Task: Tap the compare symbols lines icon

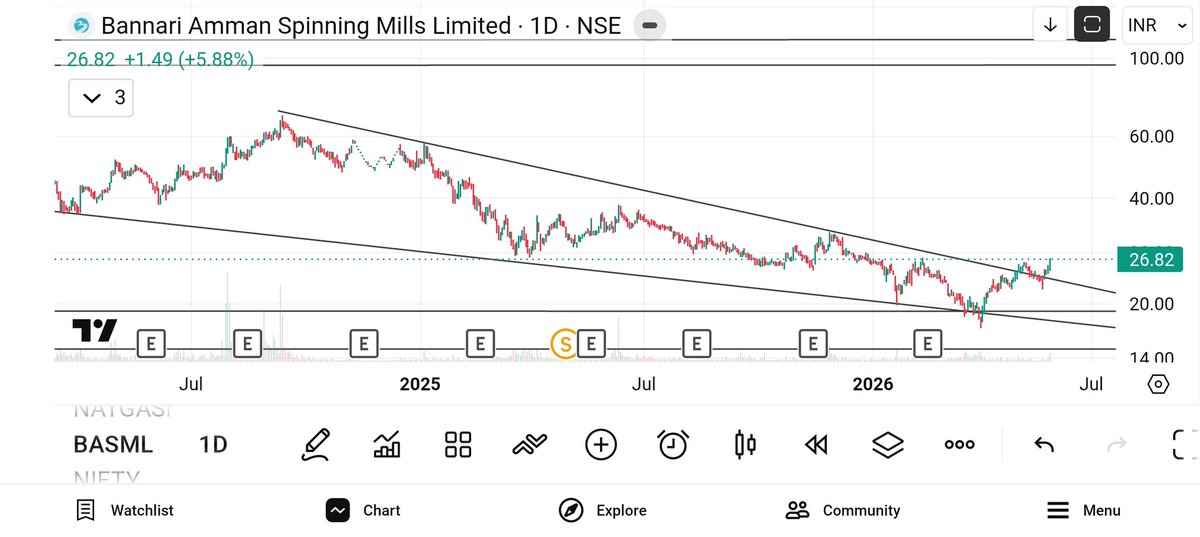Action: 530,445
